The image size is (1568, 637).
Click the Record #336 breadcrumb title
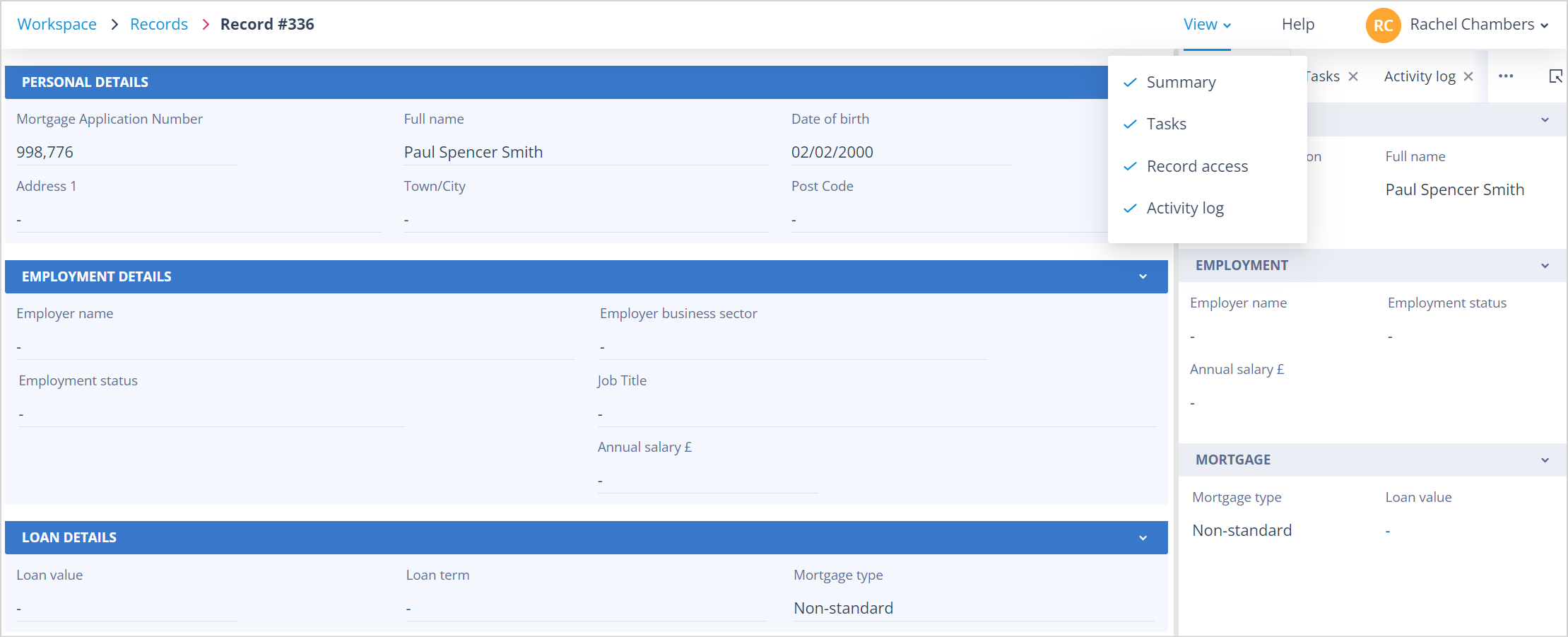[267, 25]
